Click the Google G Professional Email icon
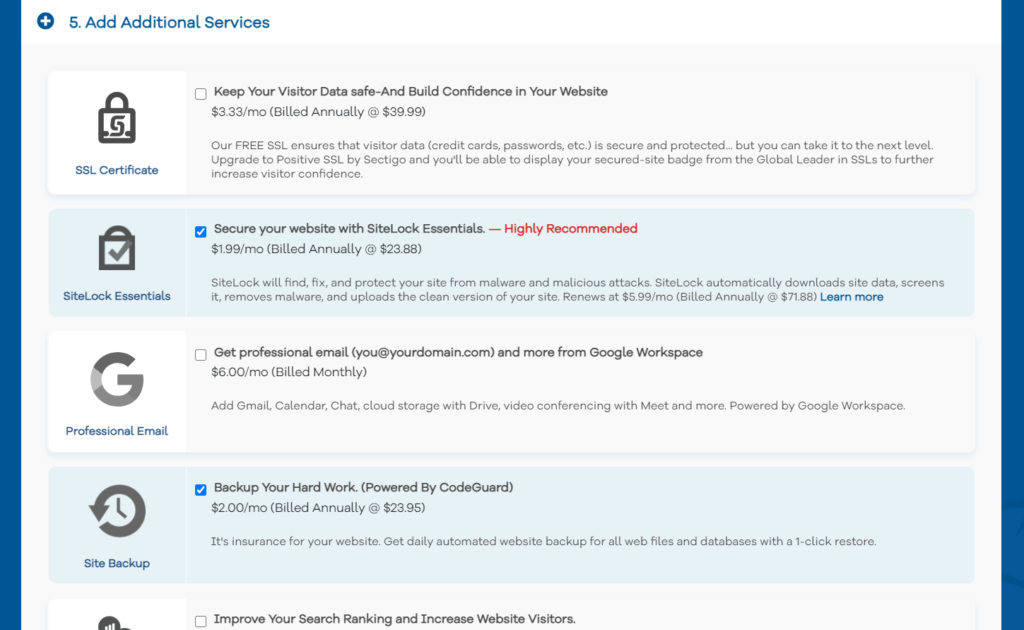1024x630 pixels. (117, 379)
